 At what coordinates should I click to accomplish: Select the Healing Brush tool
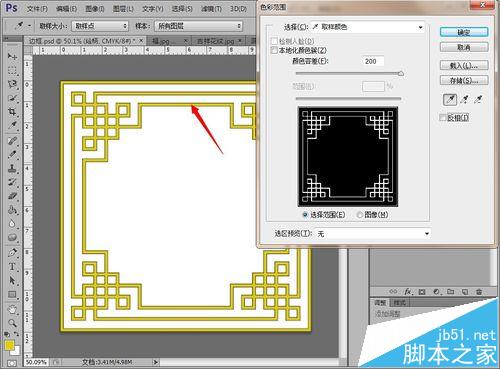(12, 141)
